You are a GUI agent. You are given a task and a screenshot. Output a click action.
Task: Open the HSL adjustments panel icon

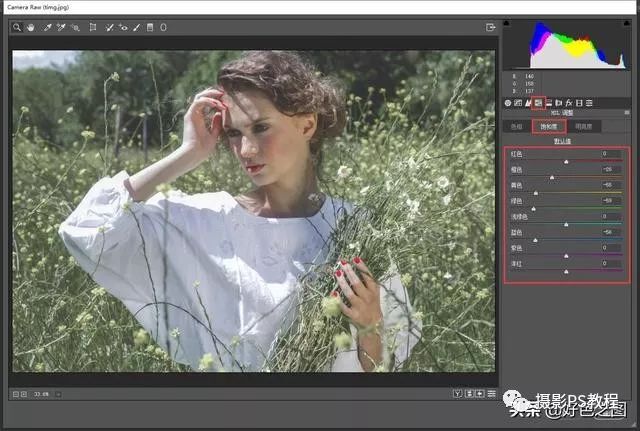tap(539, 103)
